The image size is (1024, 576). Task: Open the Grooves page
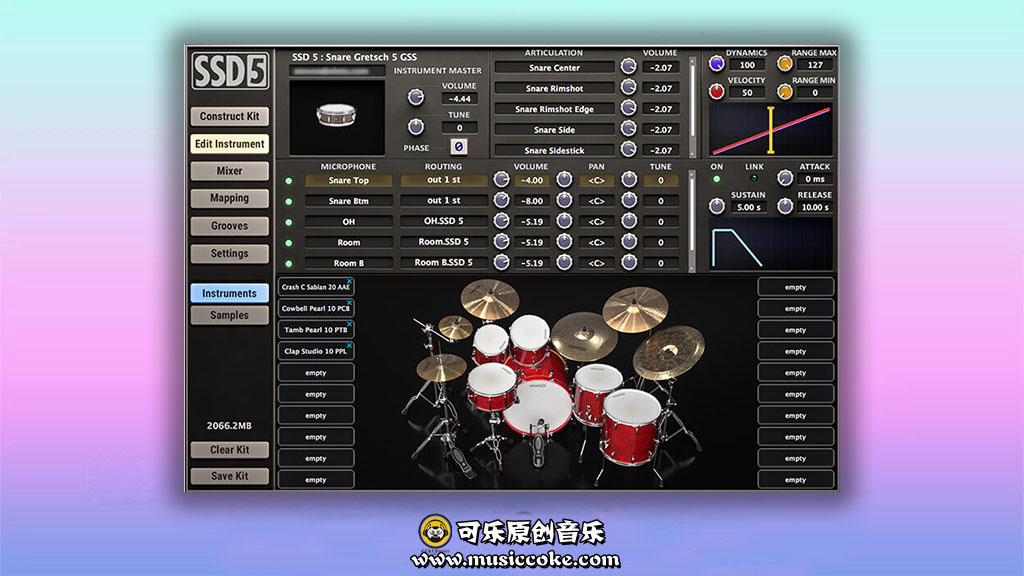pos(230,226)
